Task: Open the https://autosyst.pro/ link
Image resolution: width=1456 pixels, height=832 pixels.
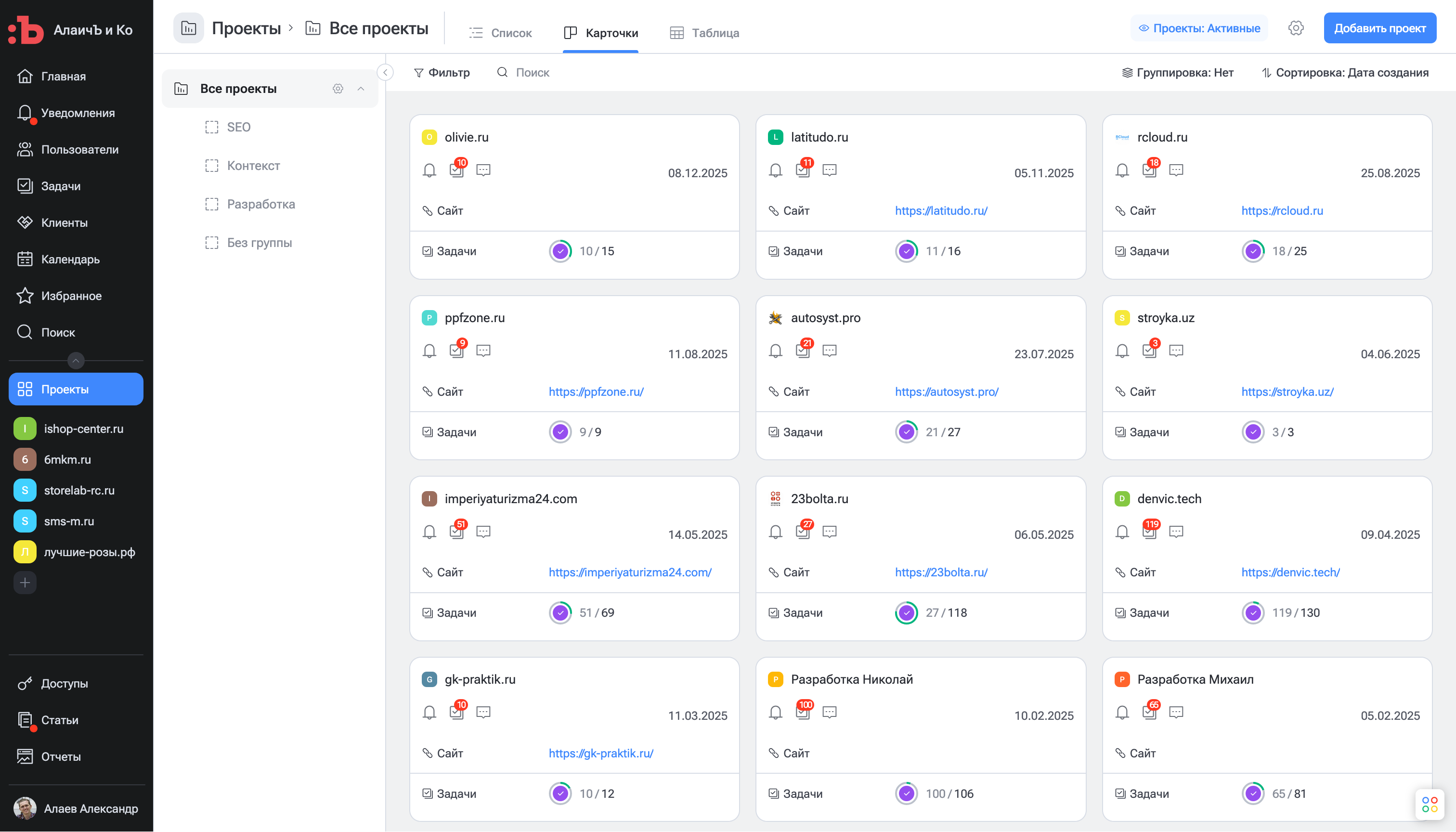Action: [x=946, y=392]
